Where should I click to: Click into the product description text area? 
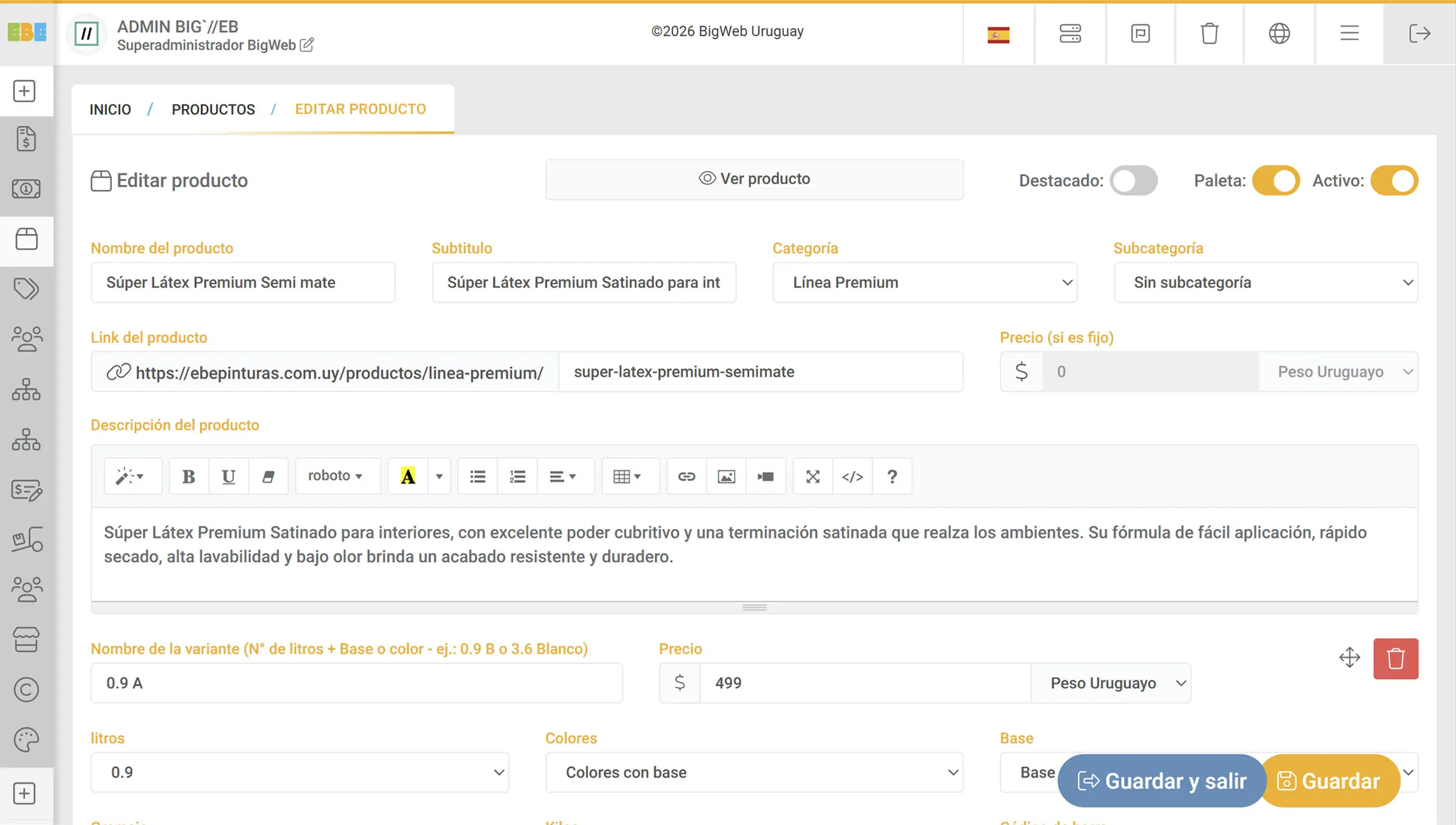click(x=754, y=554)
